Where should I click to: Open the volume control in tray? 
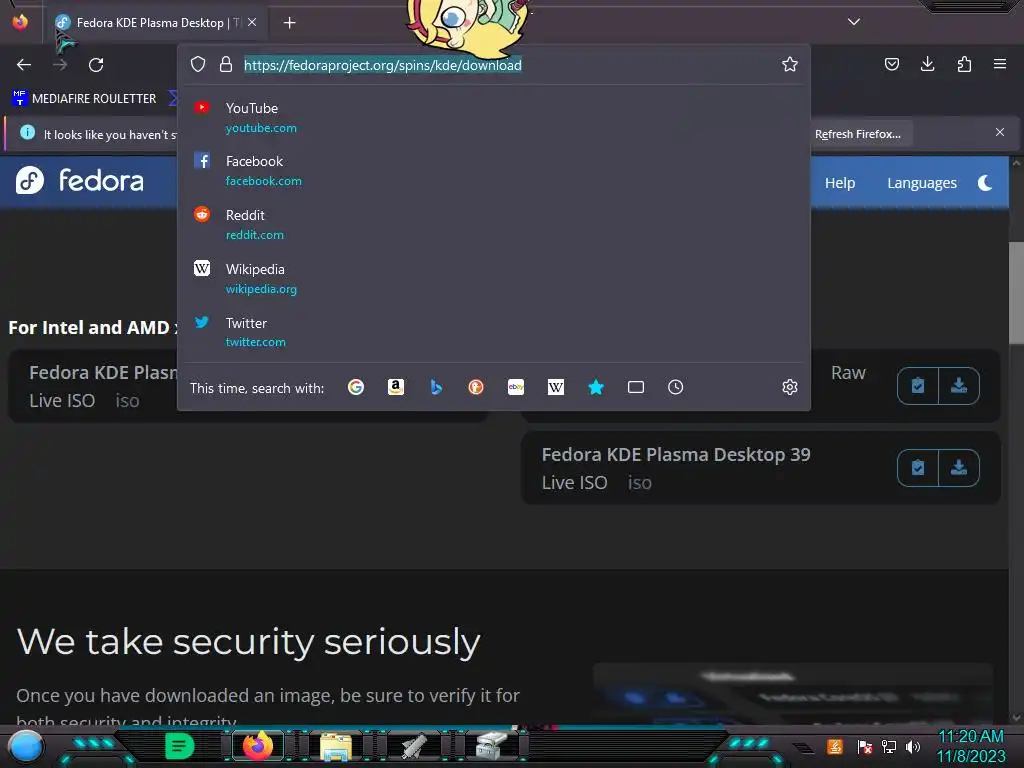pyautogui.click(x=913, y=746)
